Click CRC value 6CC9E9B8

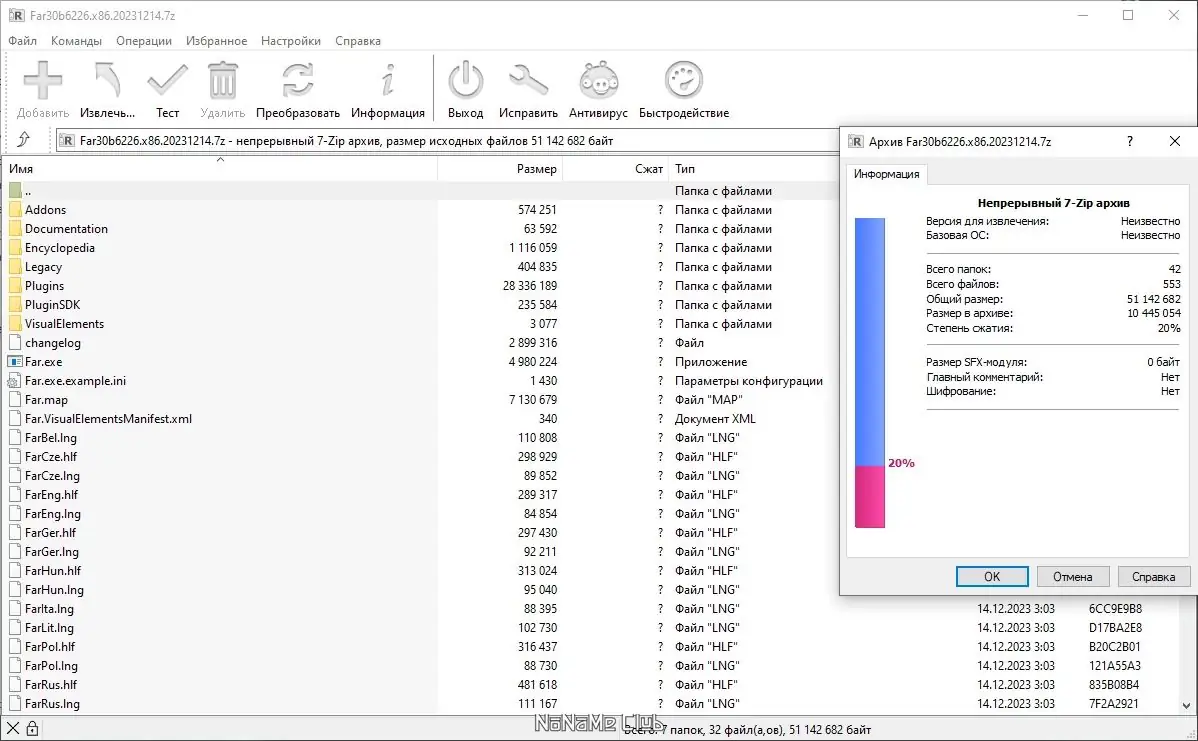(x=1115, y=609)
